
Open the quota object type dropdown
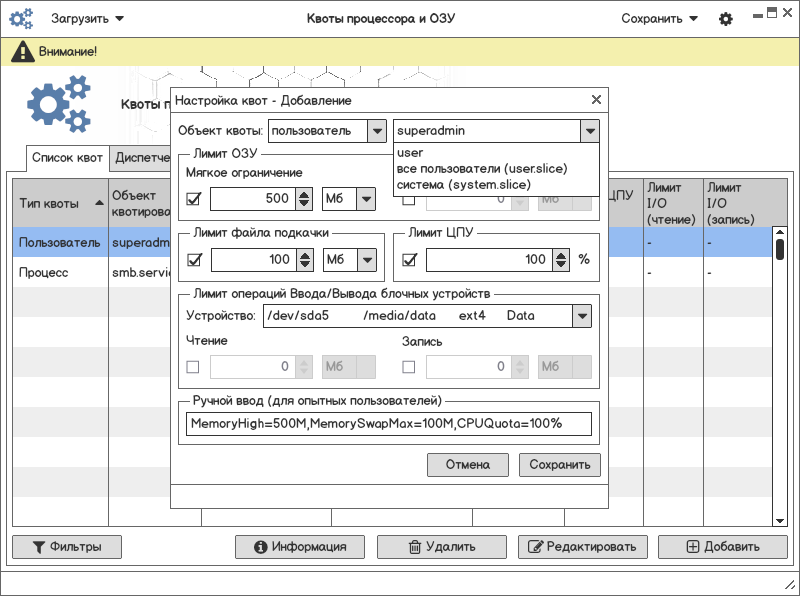click(x=376, y=131)
